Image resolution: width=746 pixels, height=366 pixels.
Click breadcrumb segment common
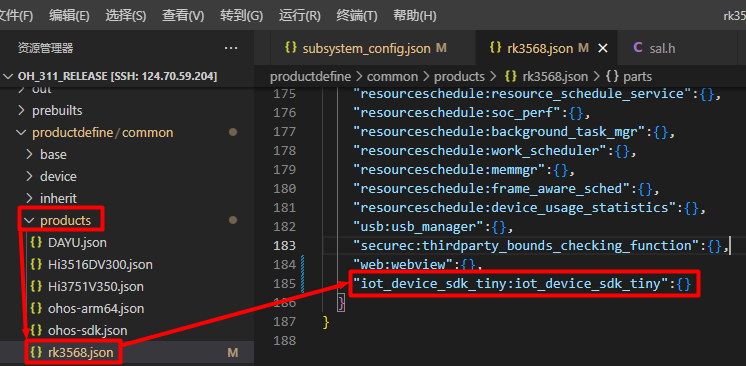pos(393,77)
